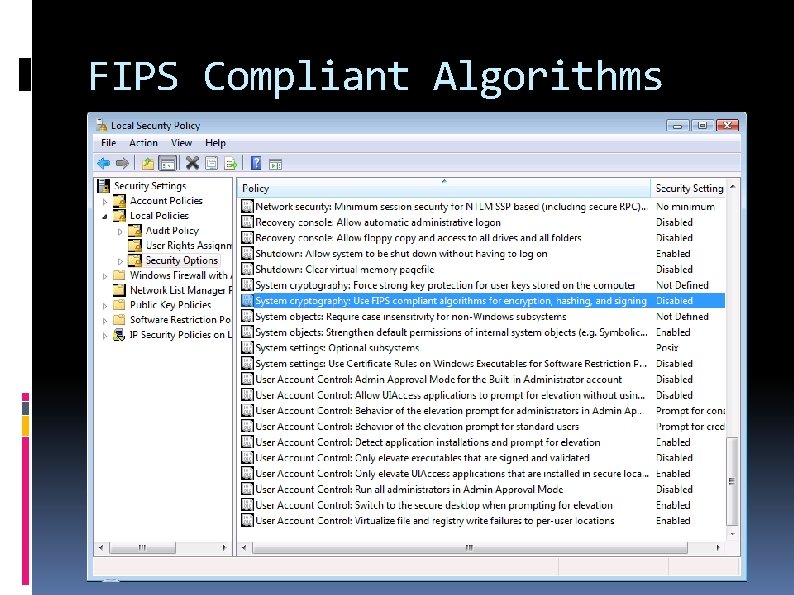Select Network List Manager Policies
Screen dimensions: 794x595
180,290
